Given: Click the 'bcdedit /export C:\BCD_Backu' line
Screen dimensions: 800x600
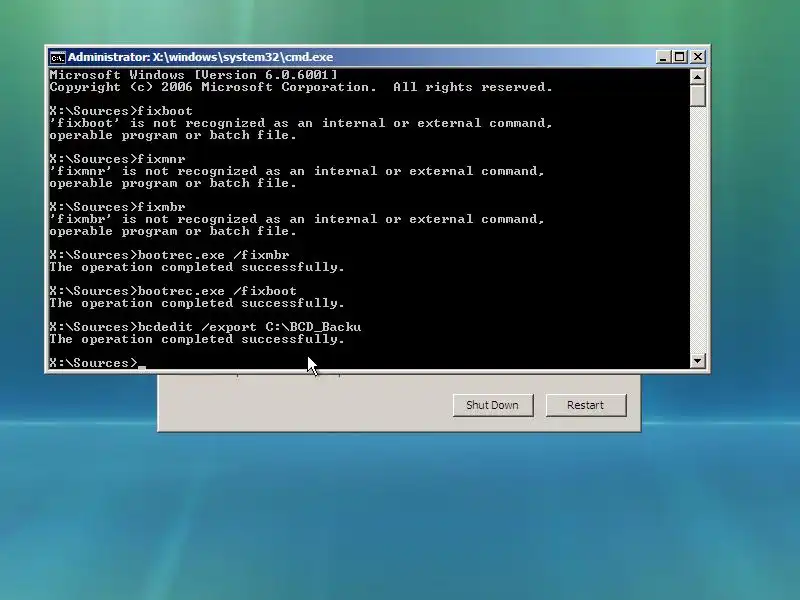Looking at the screenshot, I should [205, 327].
